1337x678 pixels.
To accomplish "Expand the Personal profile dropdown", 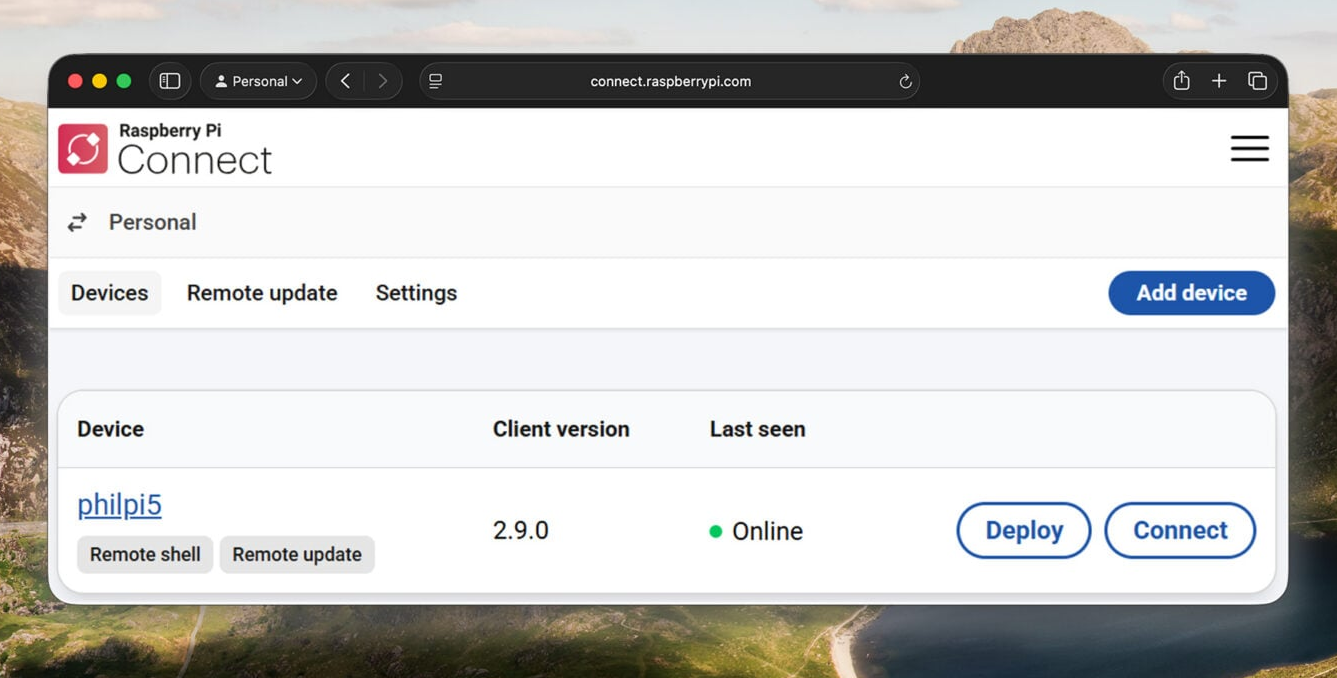I will (x=259, y=81).
